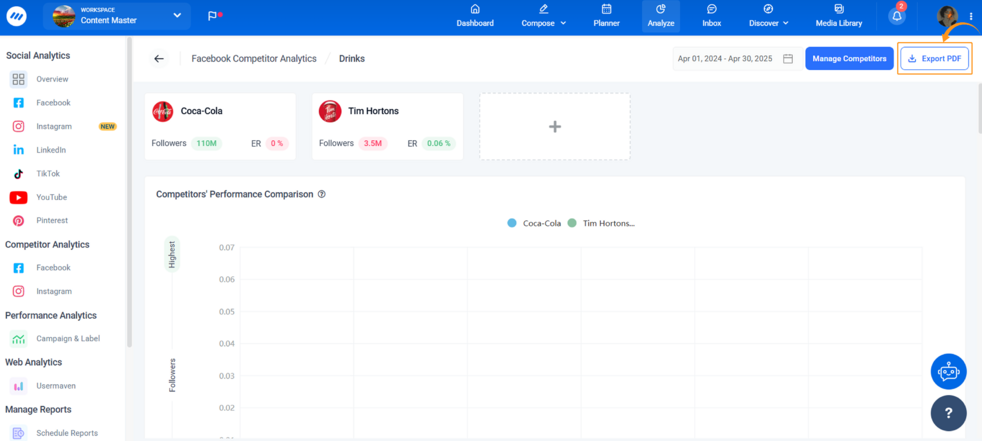Open the three-dot menu beside avatar
The height and width of the screenshot is (441, 982).
tap(971, 16)
